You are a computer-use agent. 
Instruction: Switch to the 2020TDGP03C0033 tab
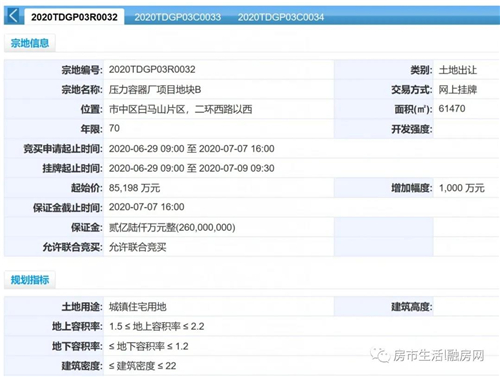177,17
